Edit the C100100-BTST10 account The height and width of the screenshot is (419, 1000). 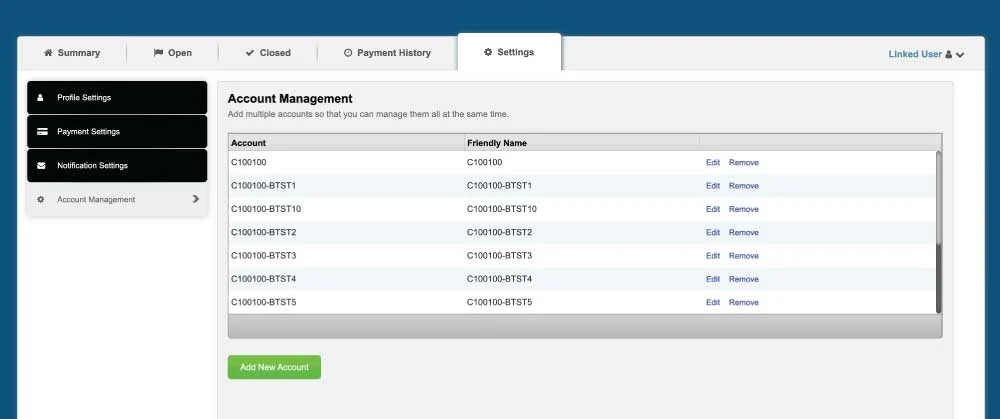coord(712,209)
